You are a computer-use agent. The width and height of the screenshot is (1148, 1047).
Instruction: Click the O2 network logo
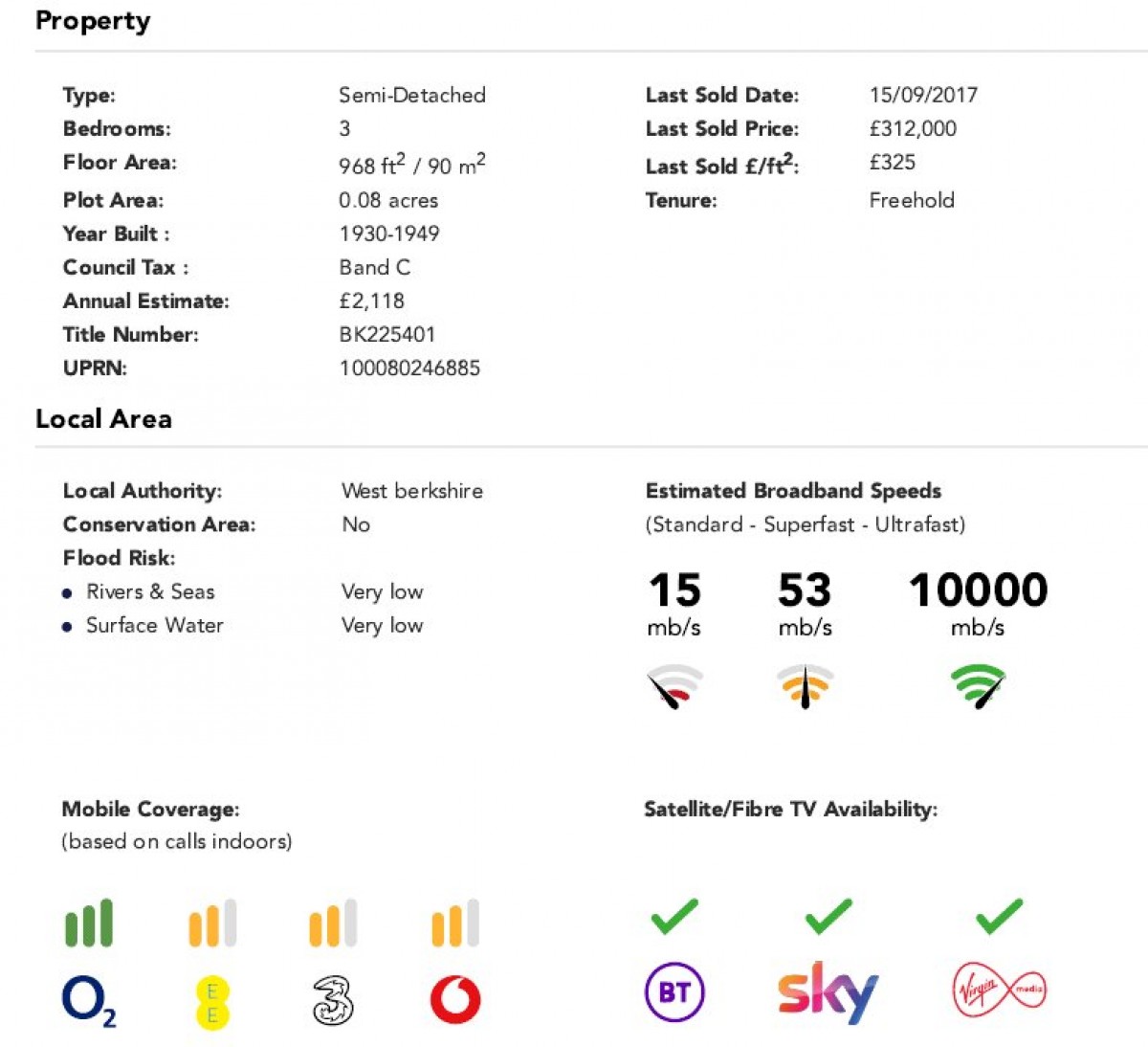tap(88, 1001)
